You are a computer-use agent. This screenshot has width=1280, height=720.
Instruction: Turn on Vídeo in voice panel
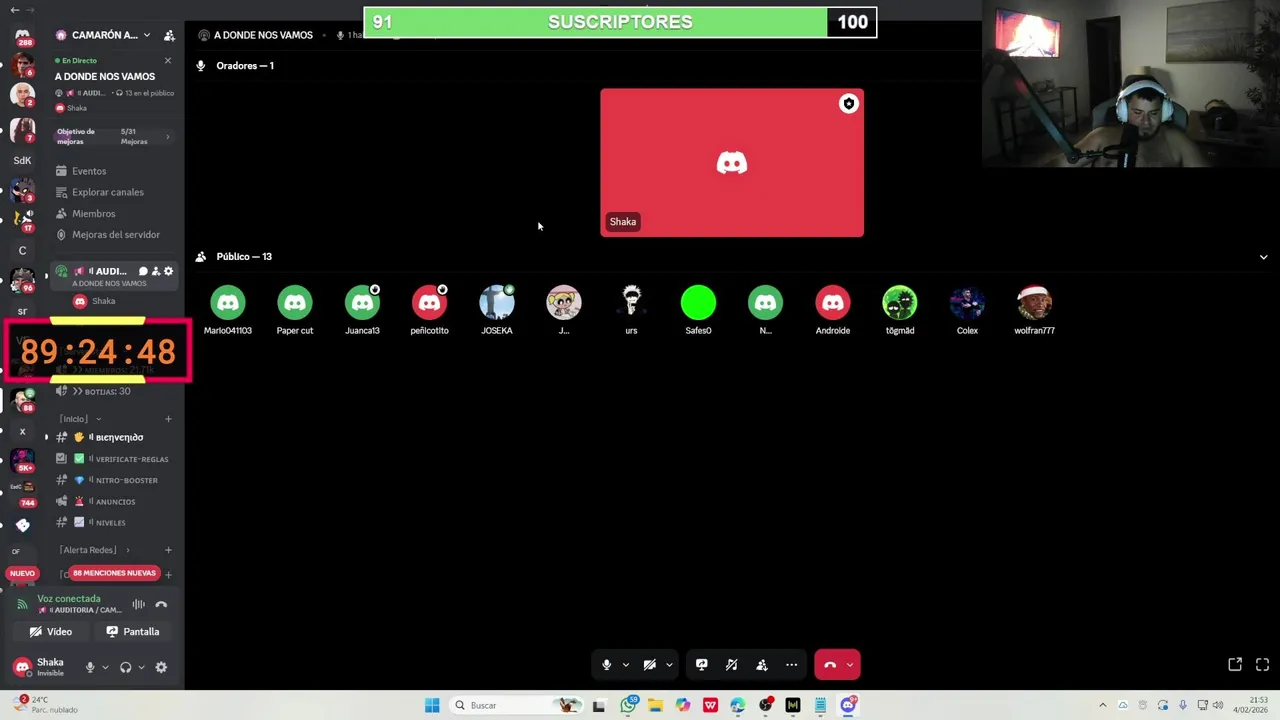[x=51, y=632]
